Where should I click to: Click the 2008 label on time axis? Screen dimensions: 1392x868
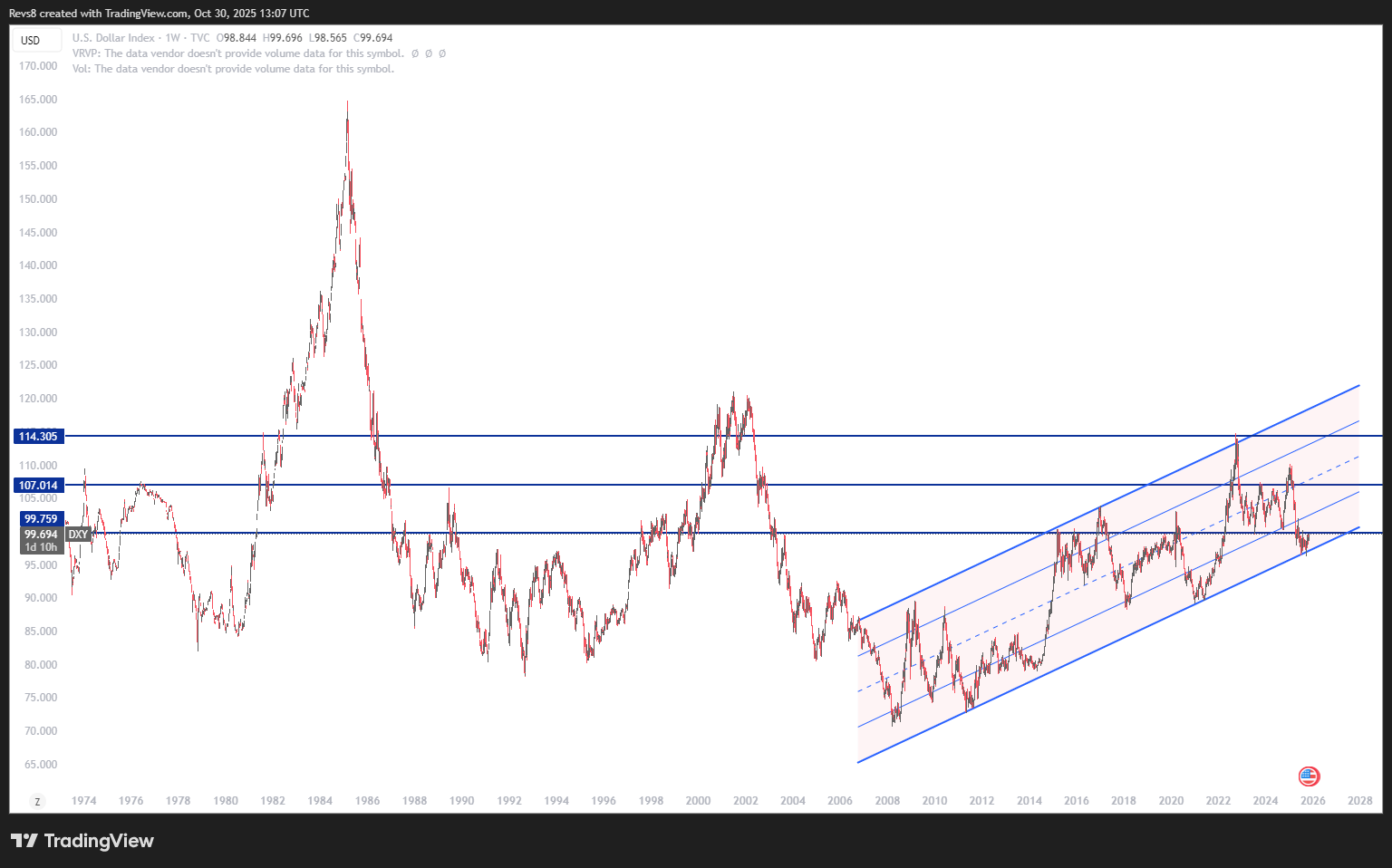click(887, 801)
